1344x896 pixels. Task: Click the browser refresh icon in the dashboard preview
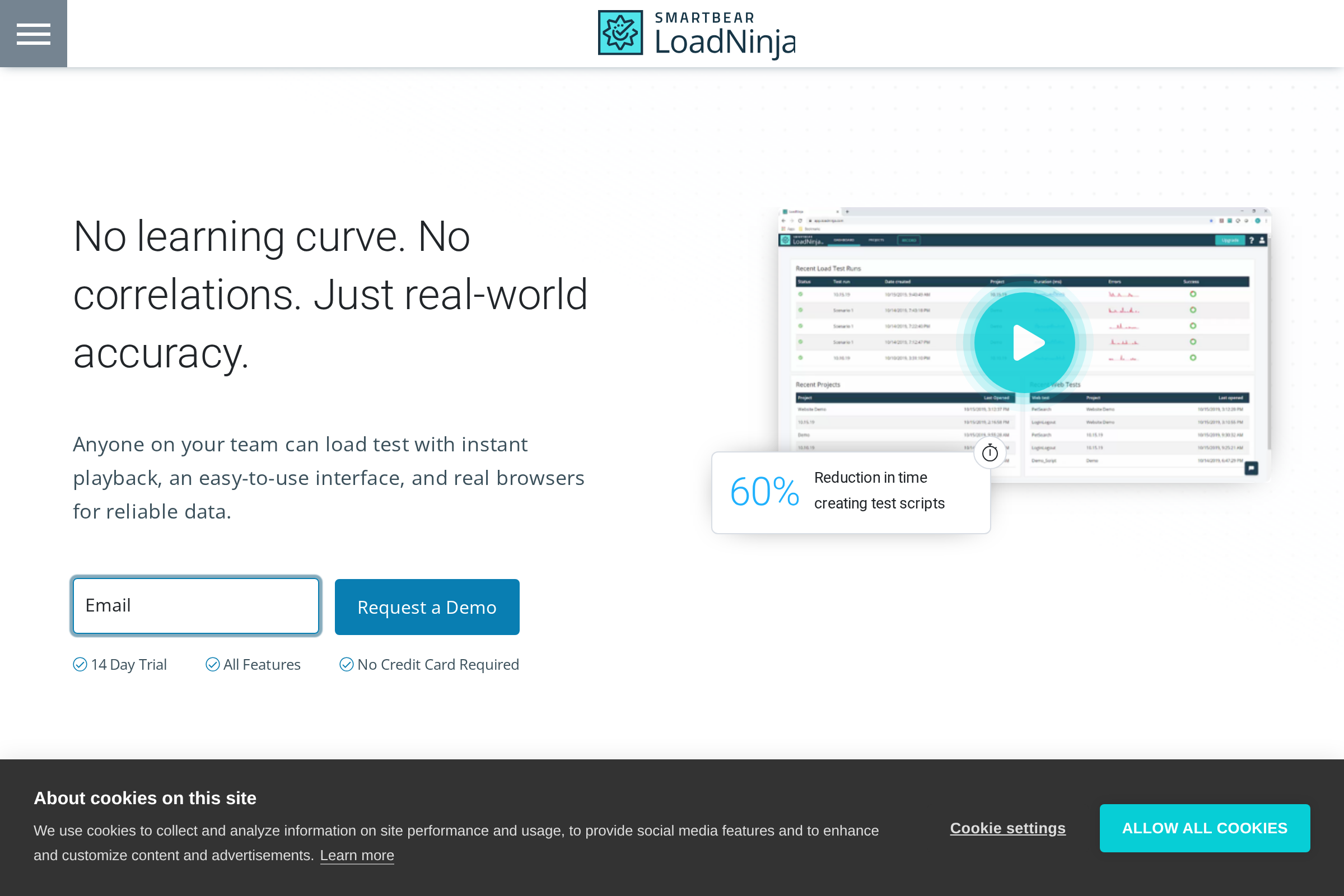pos(801,221)
